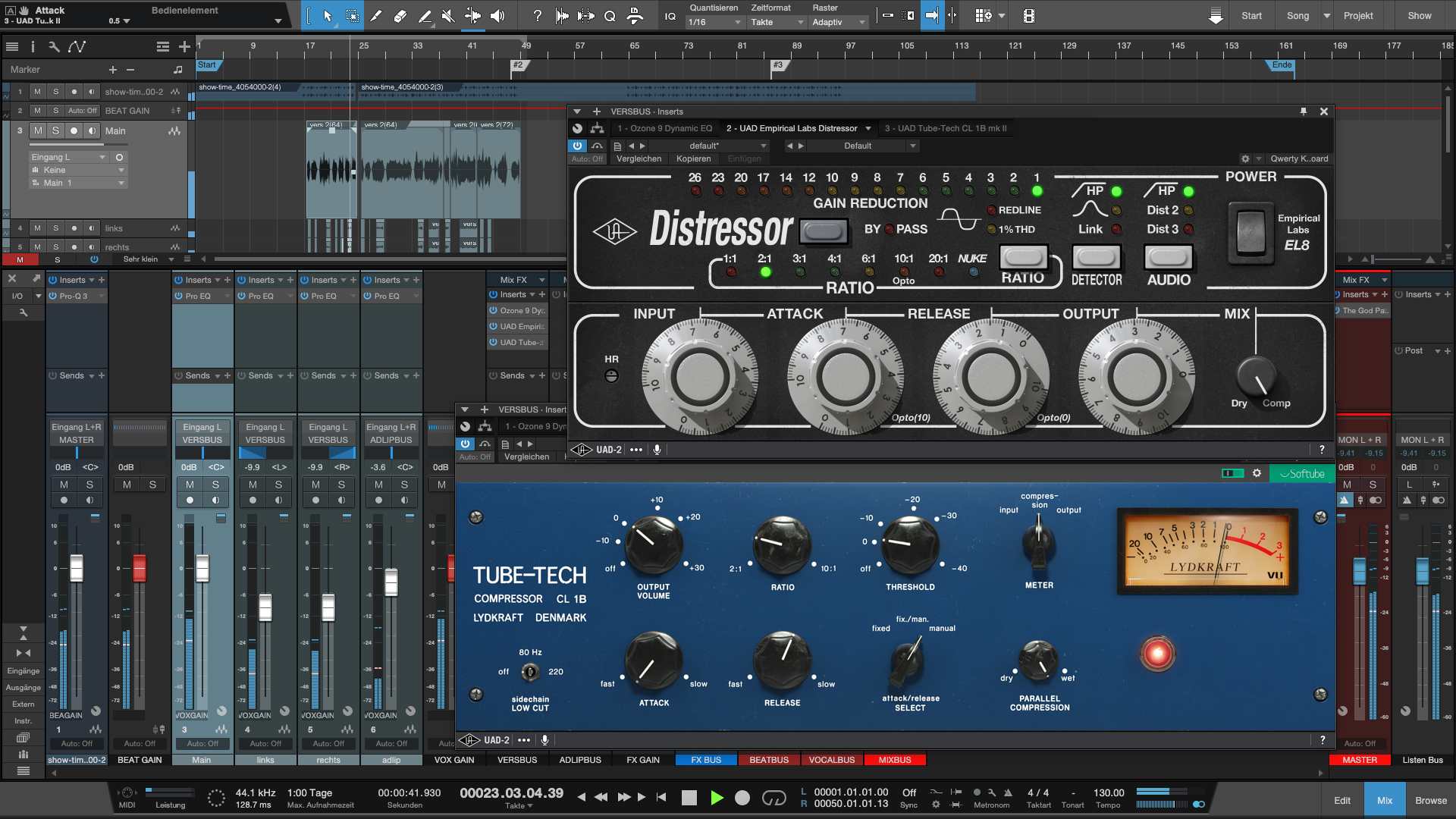This screenshot has height=819, width=1456.
Task: Mute the Main track in arrangement
Action: pos(38,130)
